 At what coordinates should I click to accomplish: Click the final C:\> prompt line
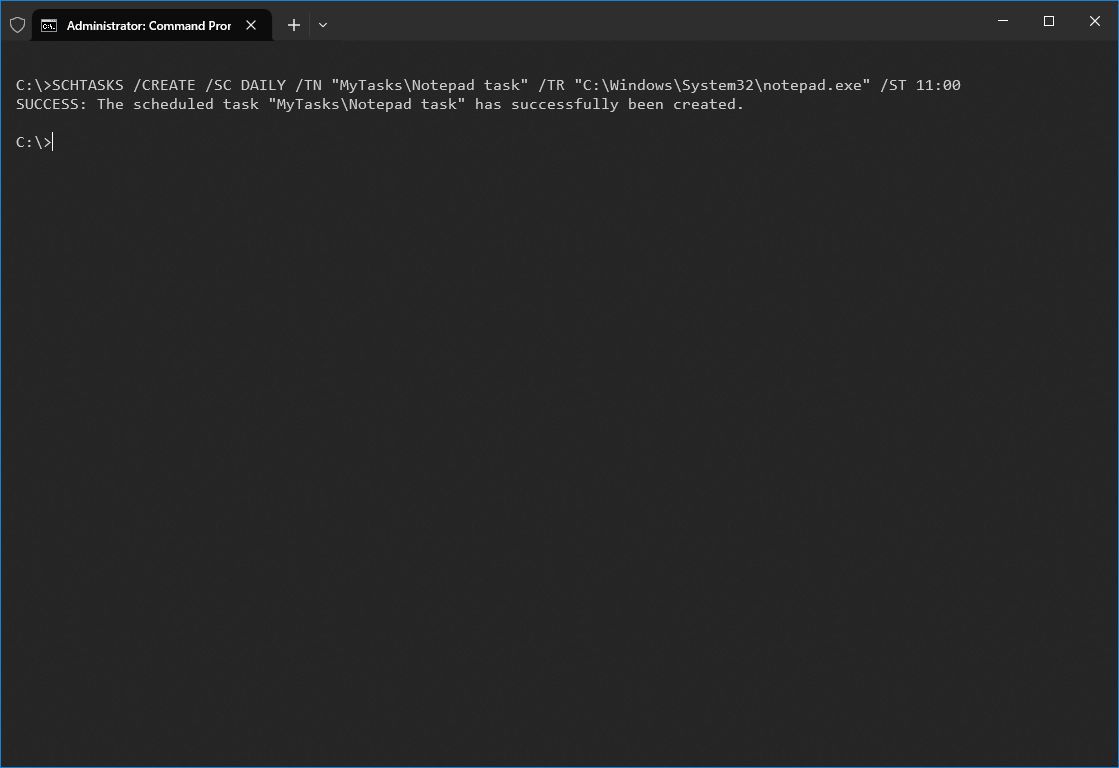click(x=30, y=142)
